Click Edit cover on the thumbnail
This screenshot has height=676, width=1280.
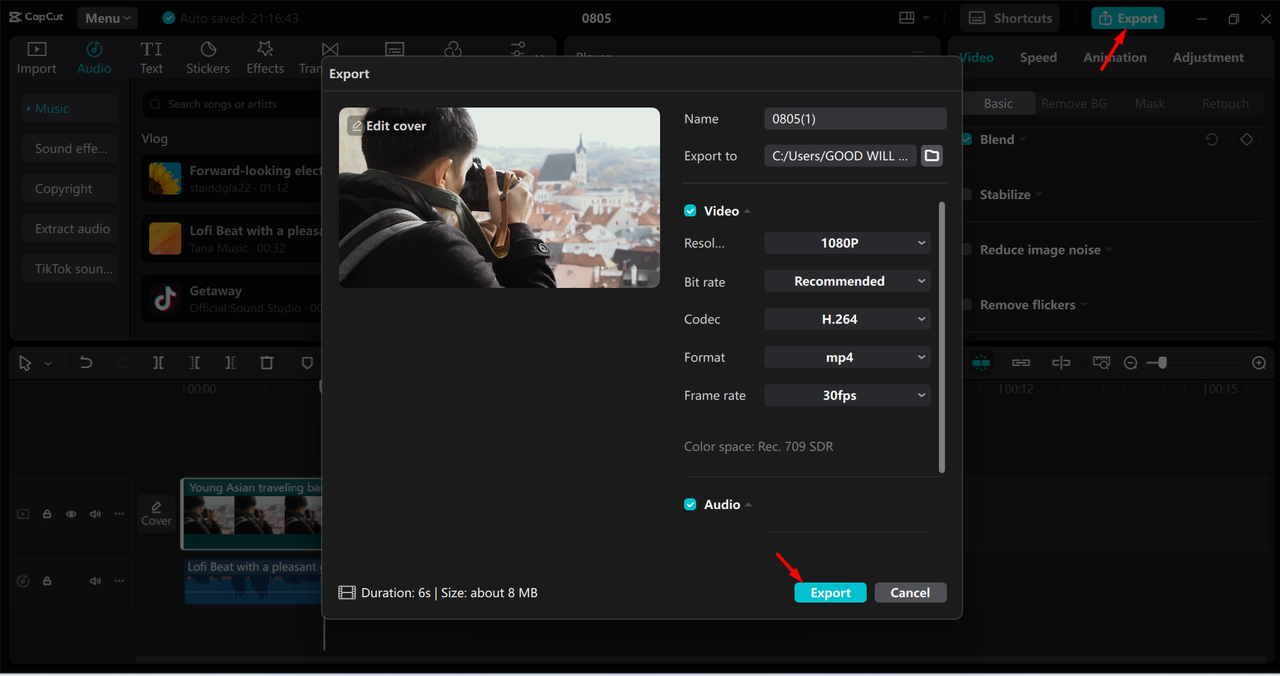tap(388, 126)
